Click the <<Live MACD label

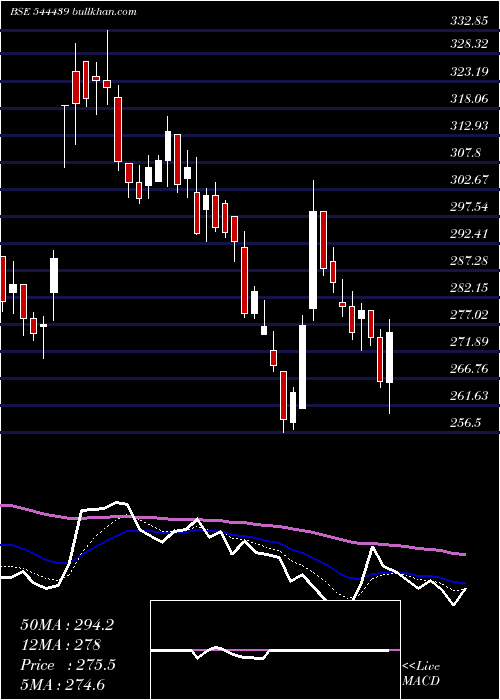pyautogui.click(x=421, y=674)
